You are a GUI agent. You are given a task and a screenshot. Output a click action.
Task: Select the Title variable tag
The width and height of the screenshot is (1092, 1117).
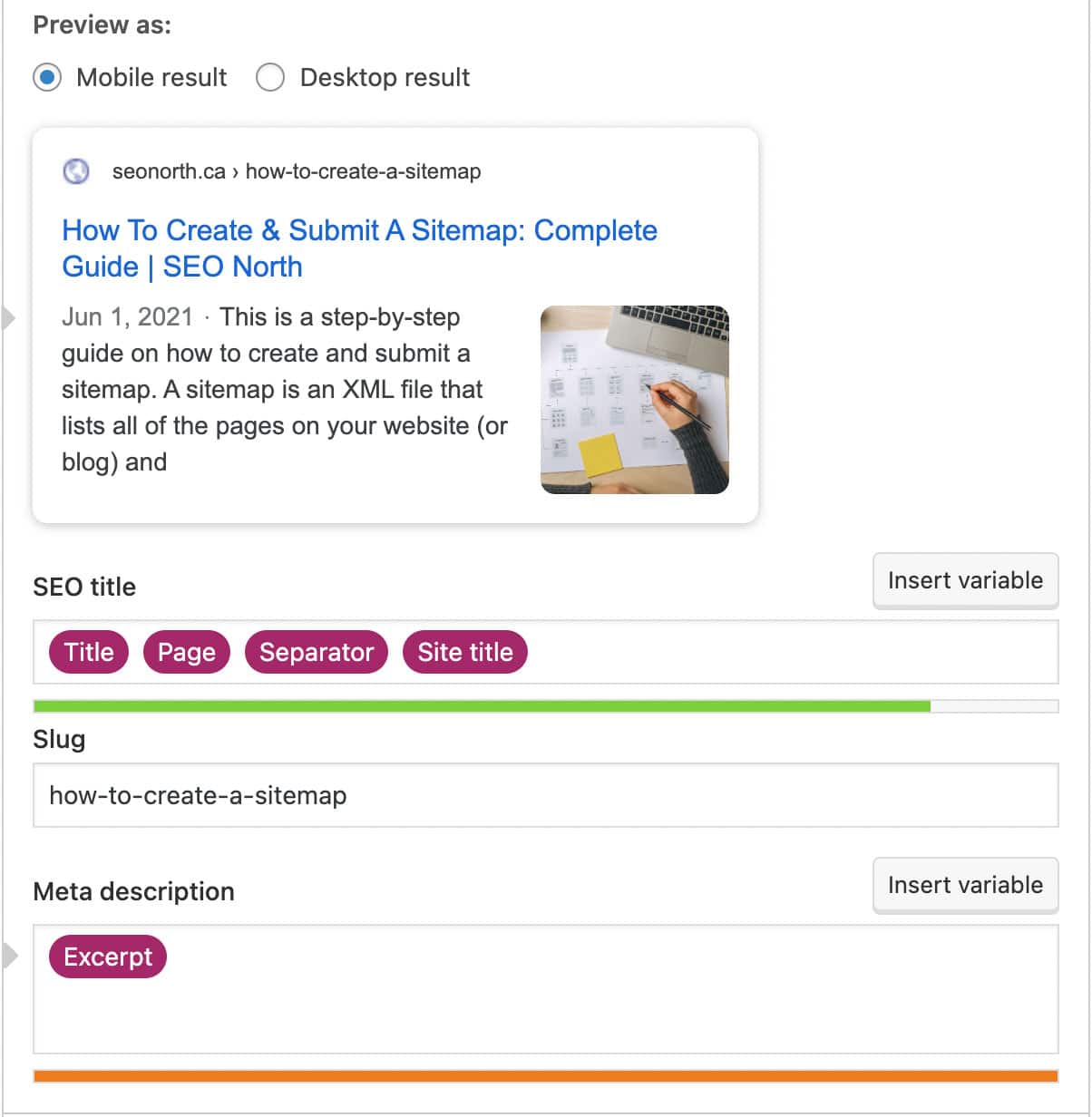tap(89, 652)
